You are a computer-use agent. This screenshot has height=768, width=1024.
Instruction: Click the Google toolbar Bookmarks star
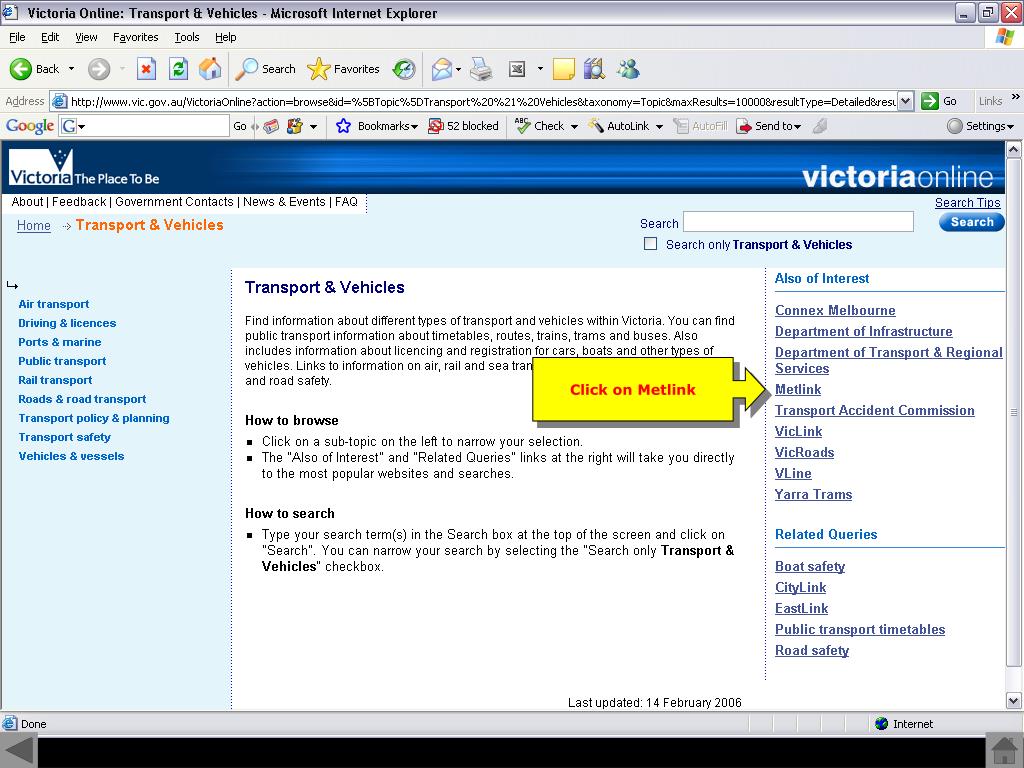tap(344, 126)
